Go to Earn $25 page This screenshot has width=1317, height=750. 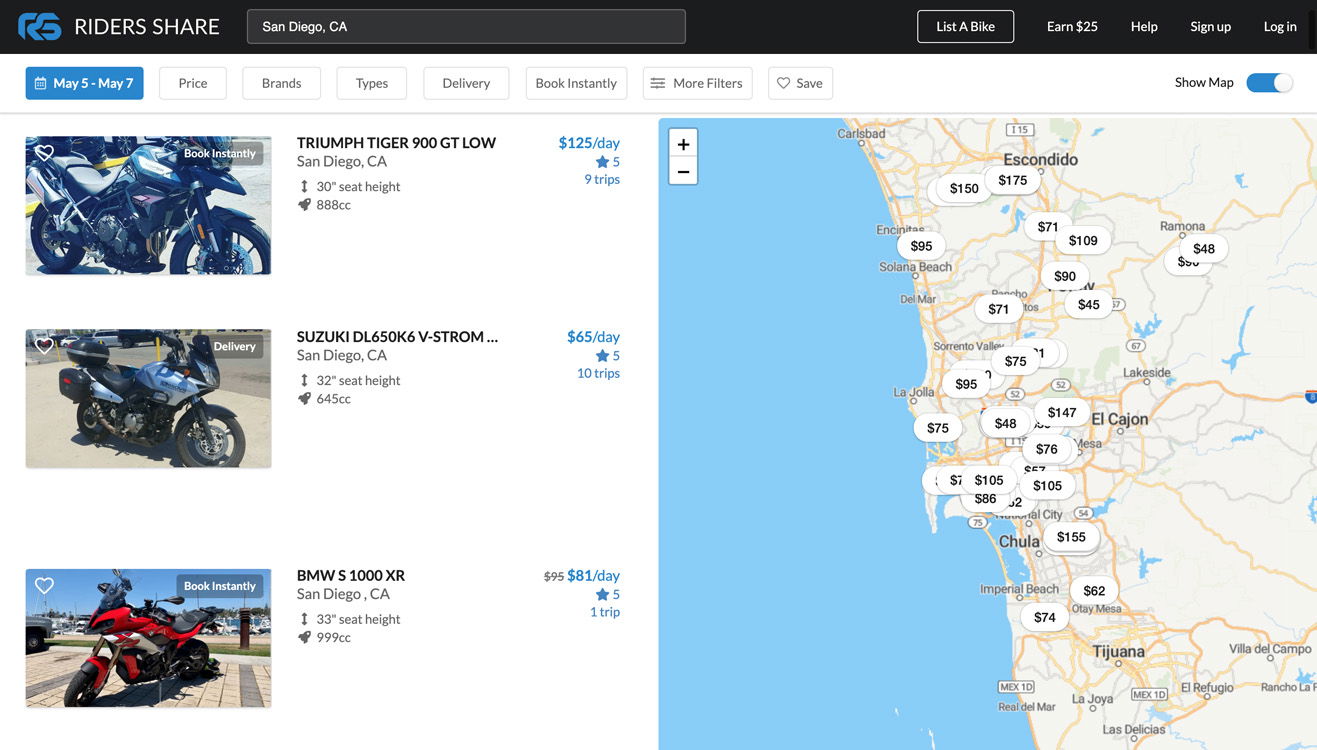click(x=1072, y=27)
